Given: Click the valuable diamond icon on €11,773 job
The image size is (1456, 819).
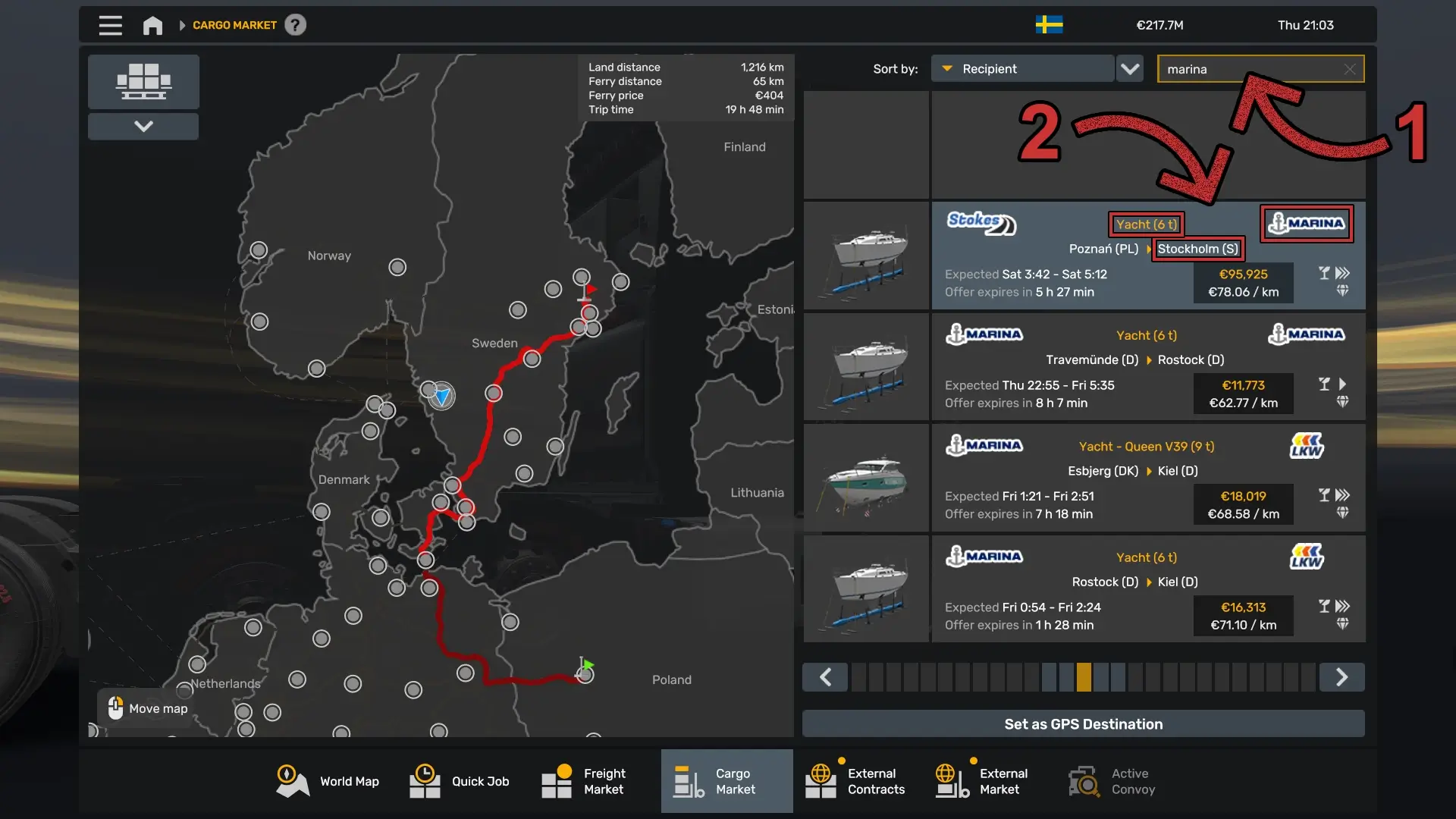Looking at the screenshot, I should tap(1342, 402).
